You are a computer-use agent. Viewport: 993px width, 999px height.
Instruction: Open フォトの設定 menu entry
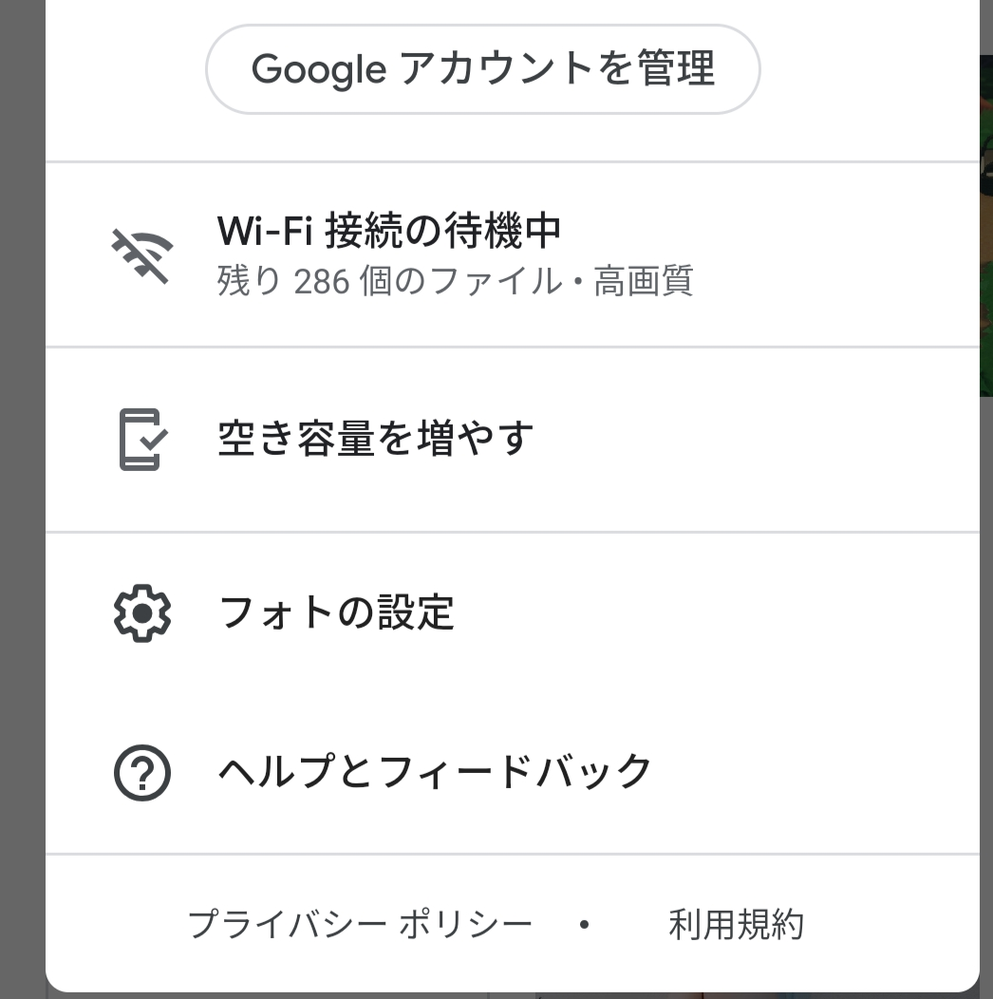[x=335, y=612]
